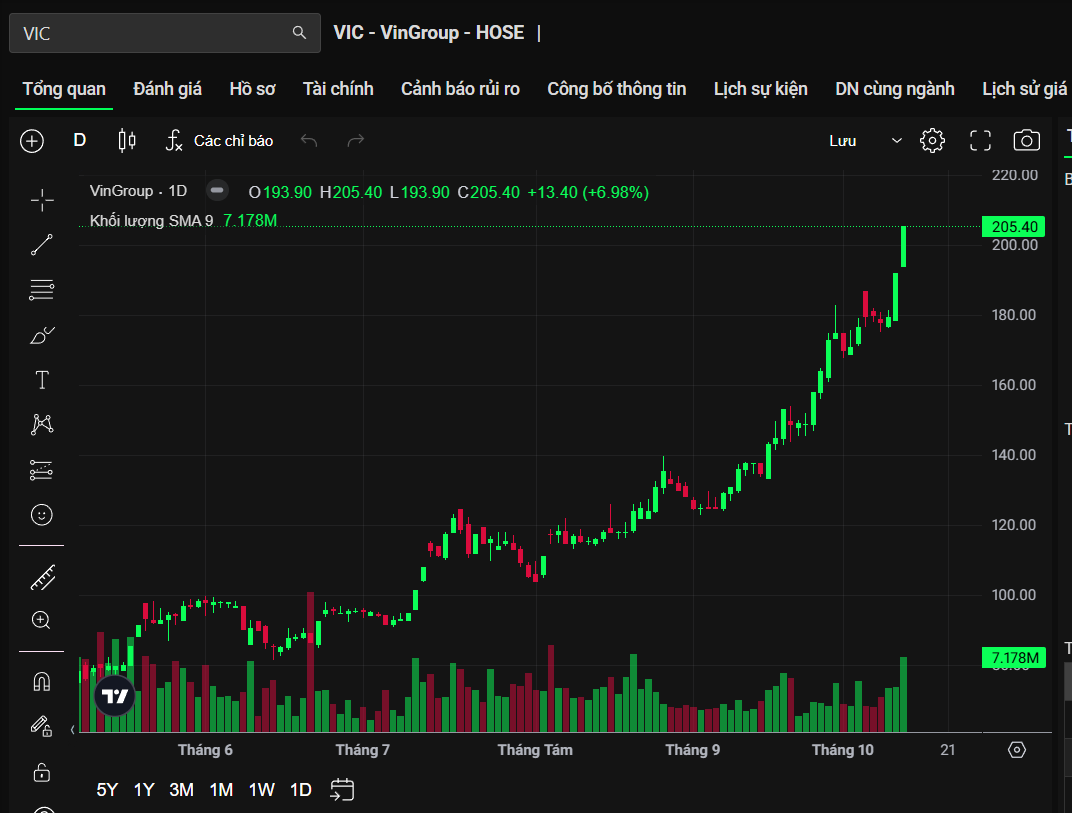
Task: Open the Cảnh báo rủi ro tab
Action: 460,89
